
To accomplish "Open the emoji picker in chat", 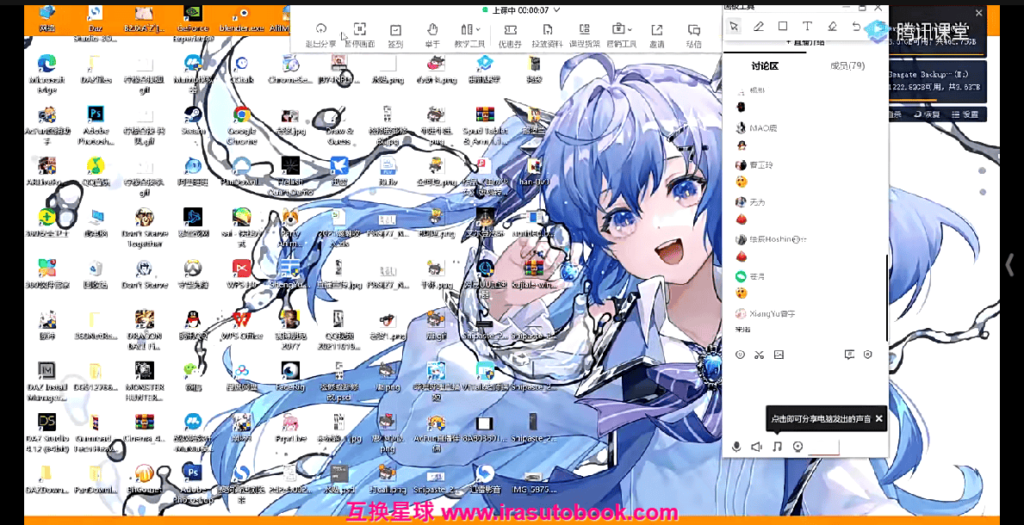I will coord(740,355).
